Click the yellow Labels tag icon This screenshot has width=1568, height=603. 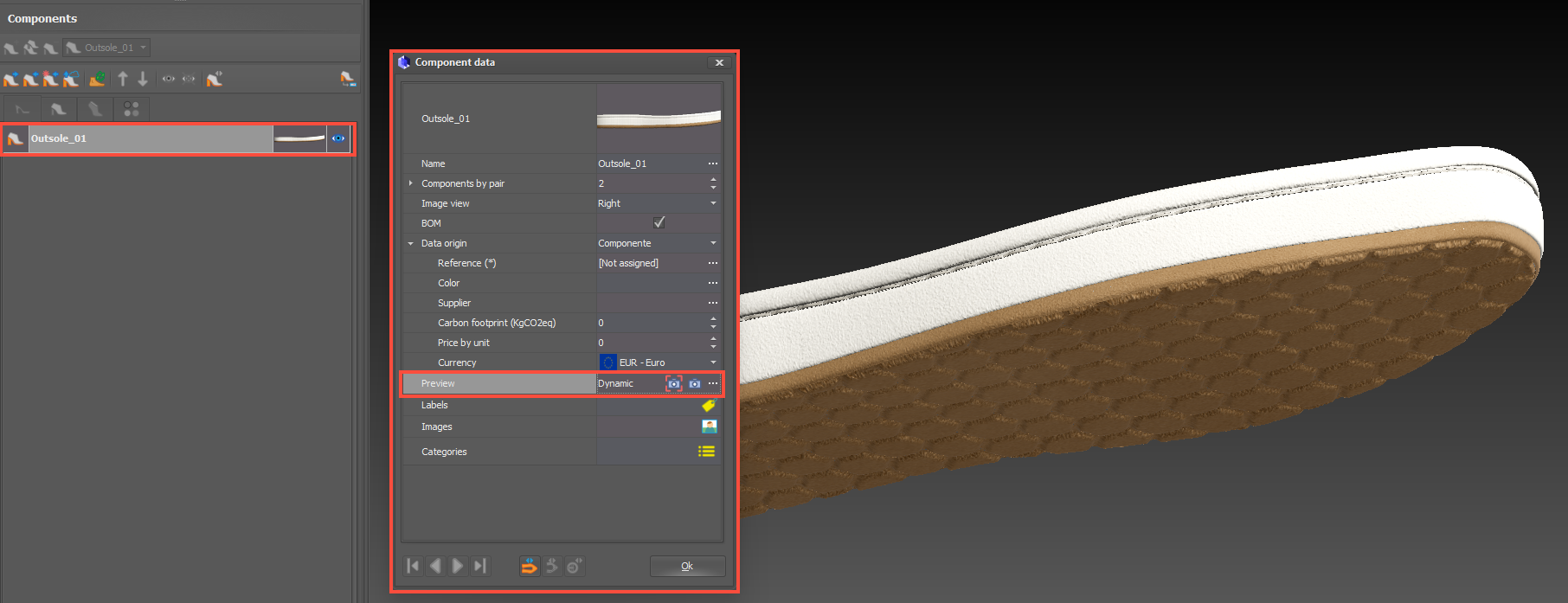point(708,405)
